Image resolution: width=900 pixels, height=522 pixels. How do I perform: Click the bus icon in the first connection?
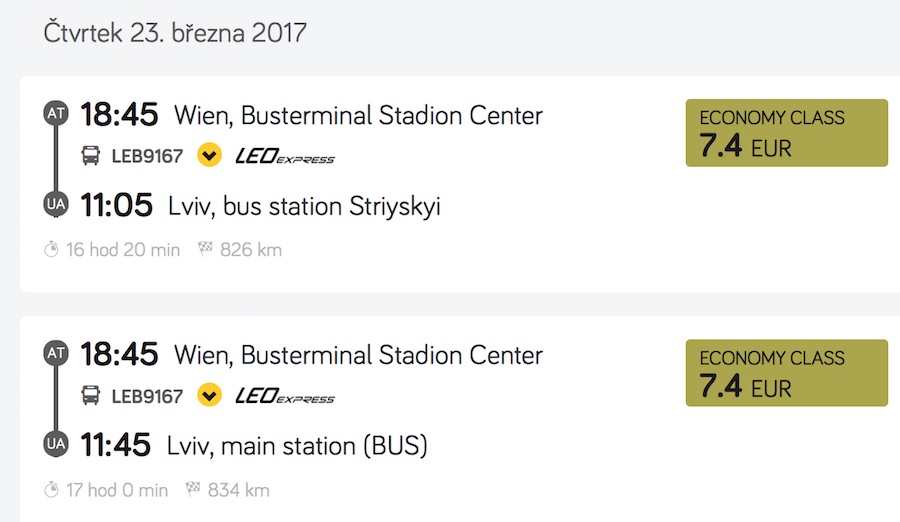point(91,156)
